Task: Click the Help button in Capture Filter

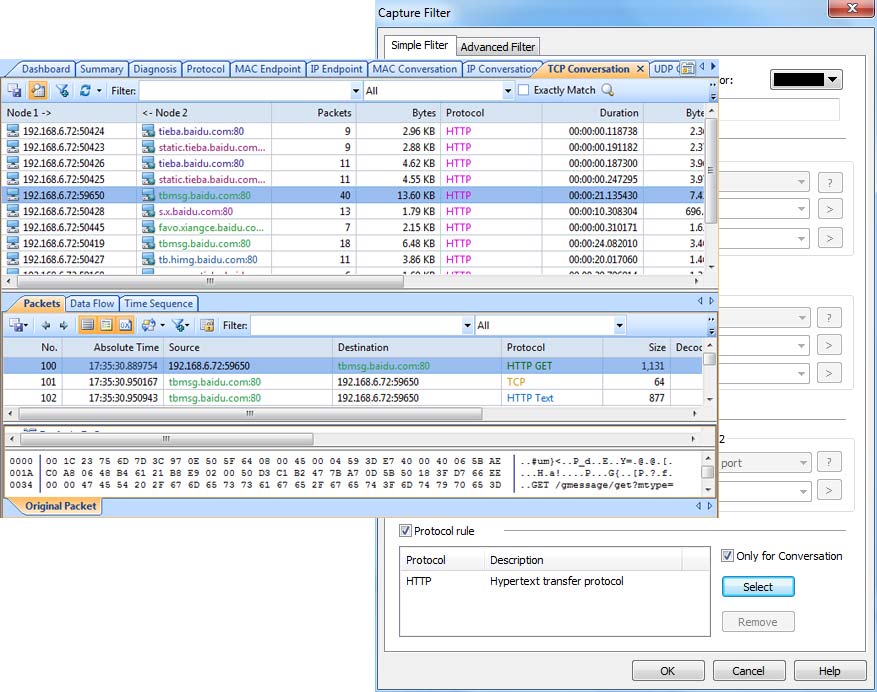Action: (x=829, y=670)
